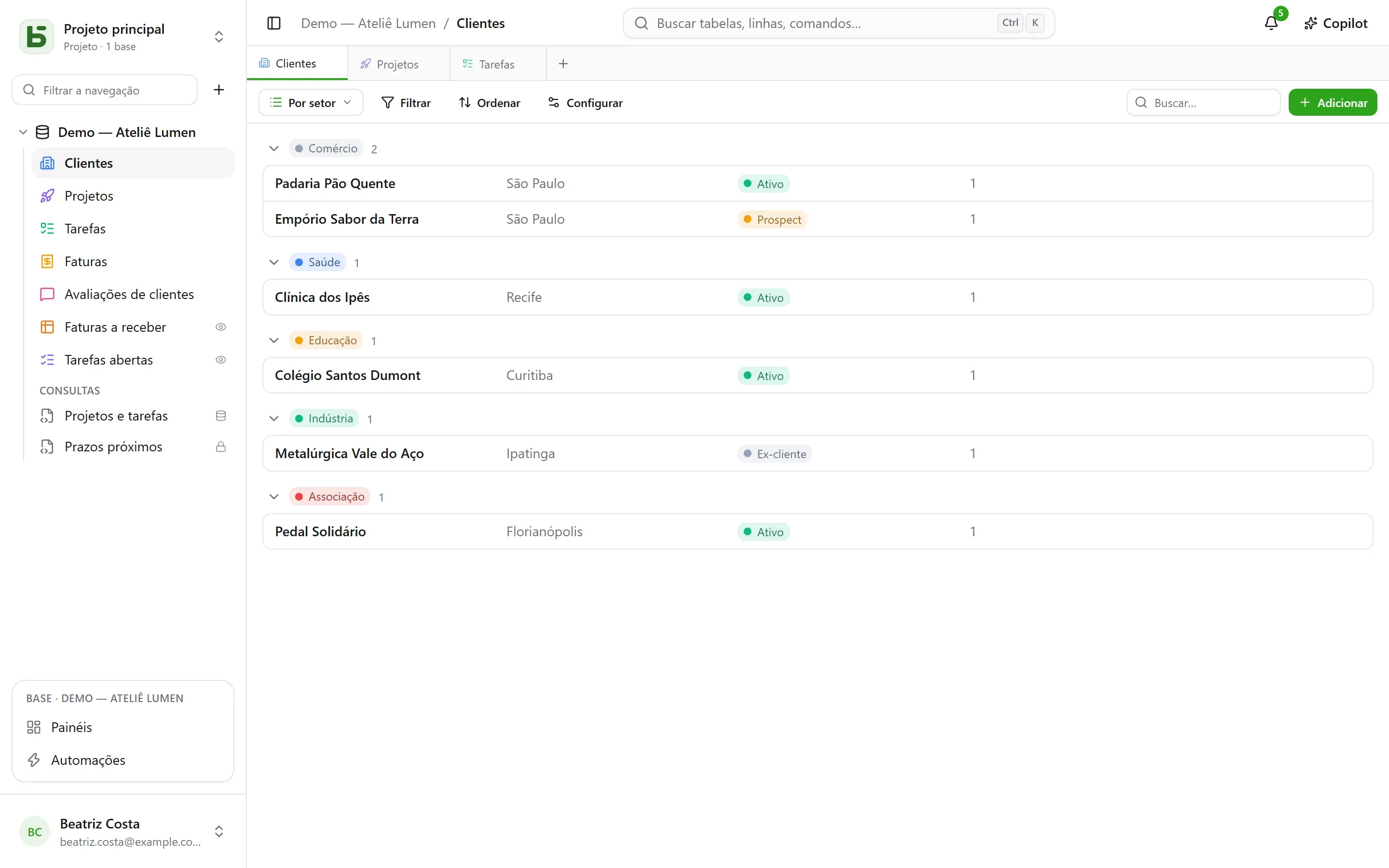Switch to the Projetos tab
This screenshot has height=868, width=1389.
click(398, 64)
